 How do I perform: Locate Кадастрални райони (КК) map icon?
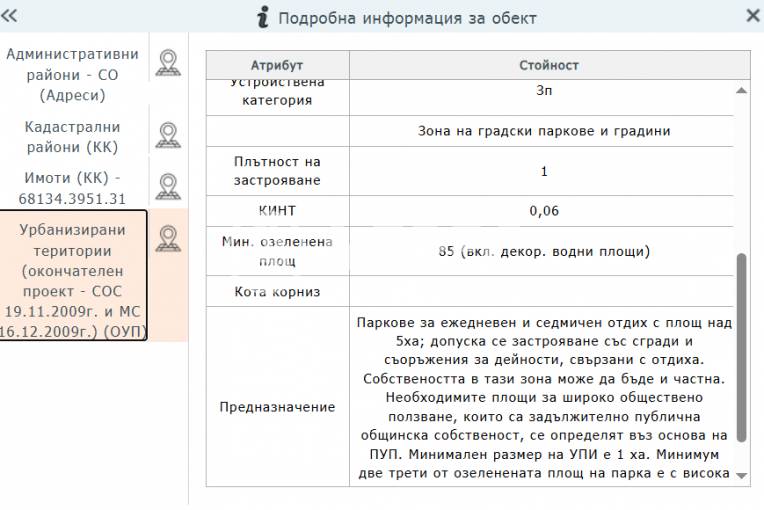168,135
